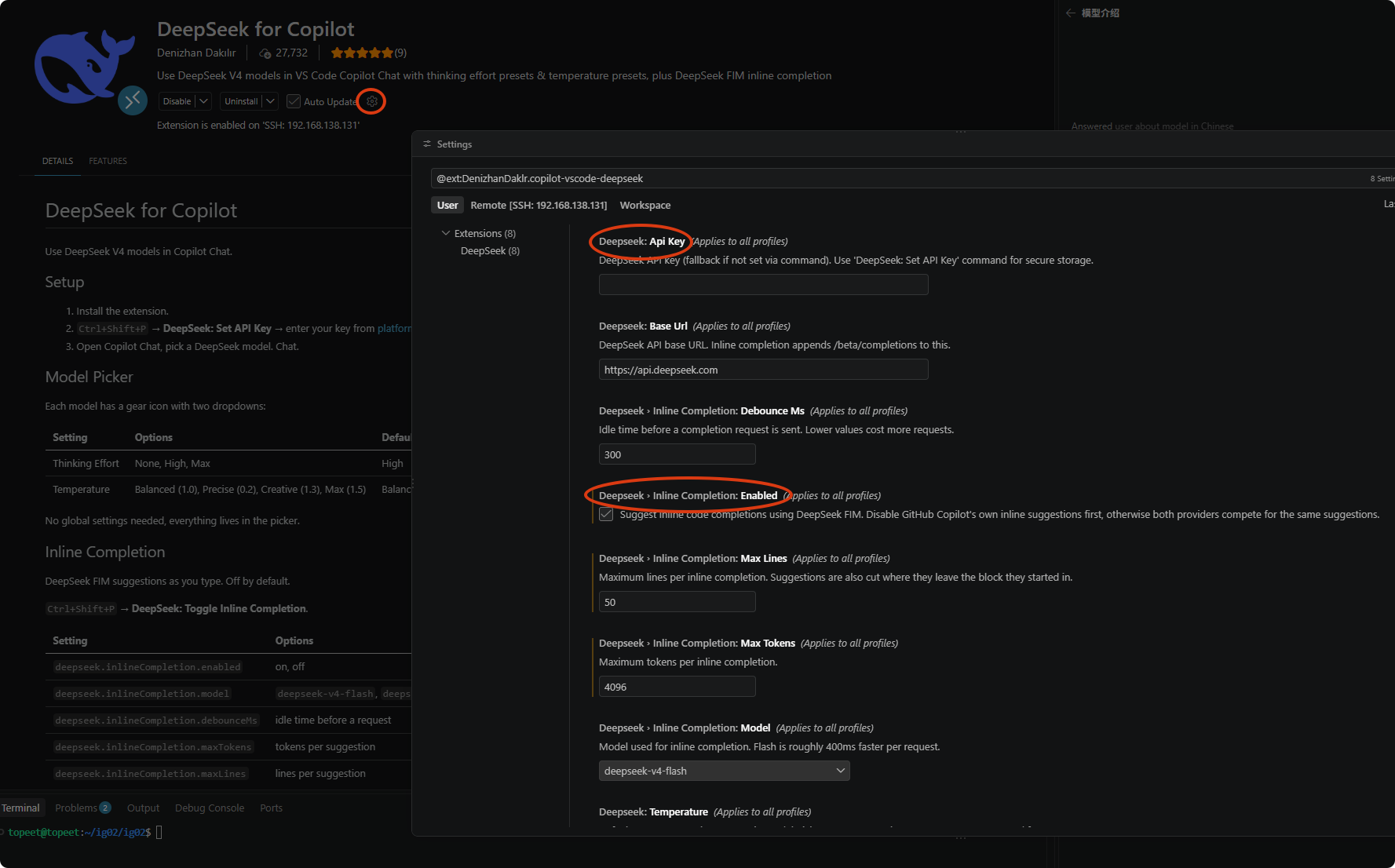
Task: Click 'deepseek.inlineCompletion.maxTokens' in the readme table
Action: click(x=153, y=747)
